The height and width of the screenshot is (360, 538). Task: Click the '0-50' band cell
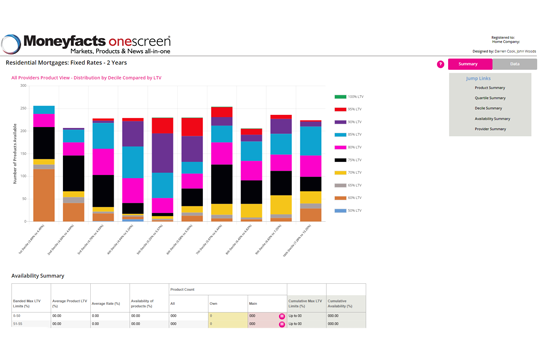coord(31,316)
